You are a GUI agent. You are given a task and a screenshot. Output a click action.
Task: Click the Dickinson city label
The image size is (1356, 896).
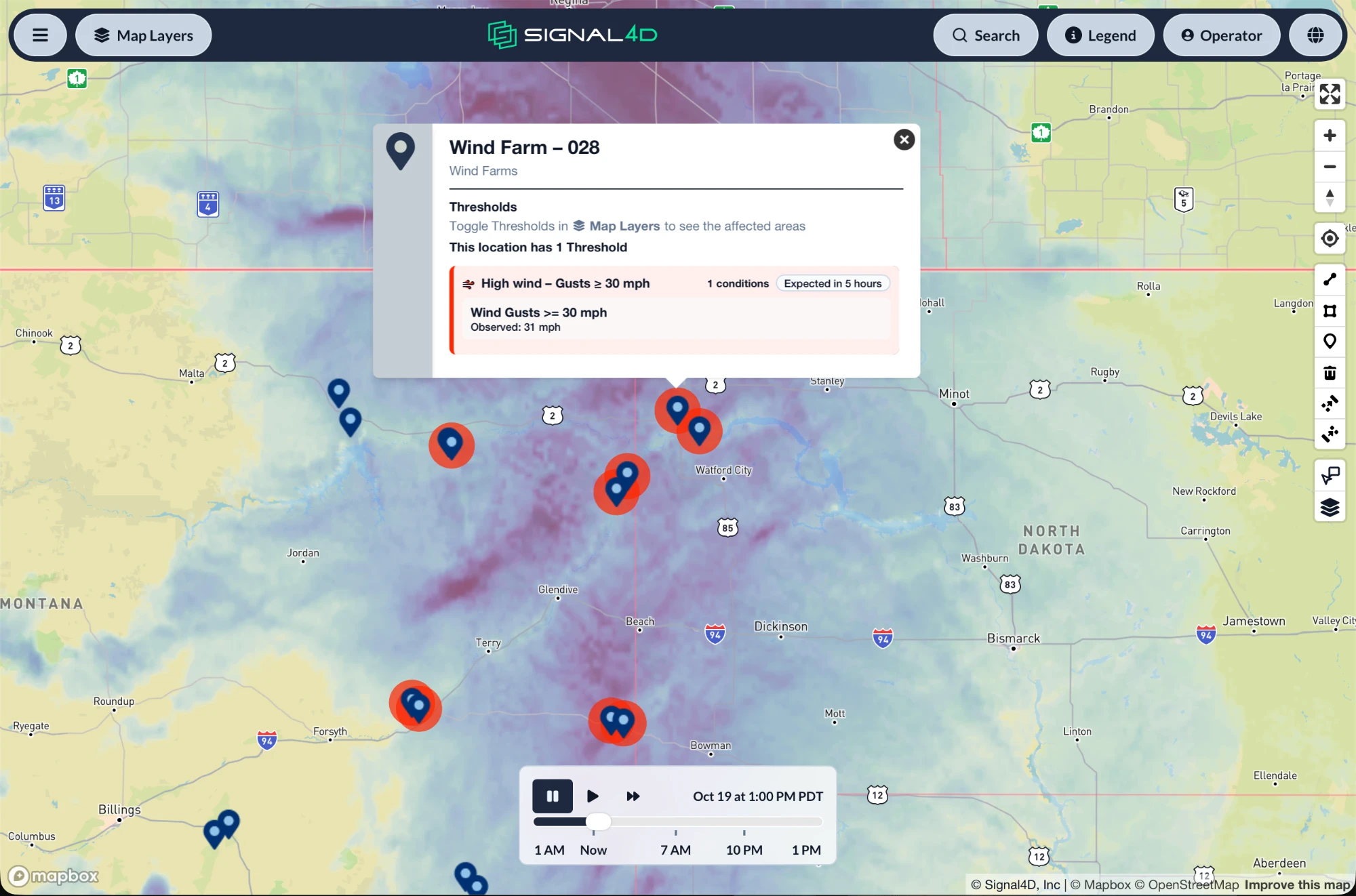pyautogui.click(x=780, y=626)
